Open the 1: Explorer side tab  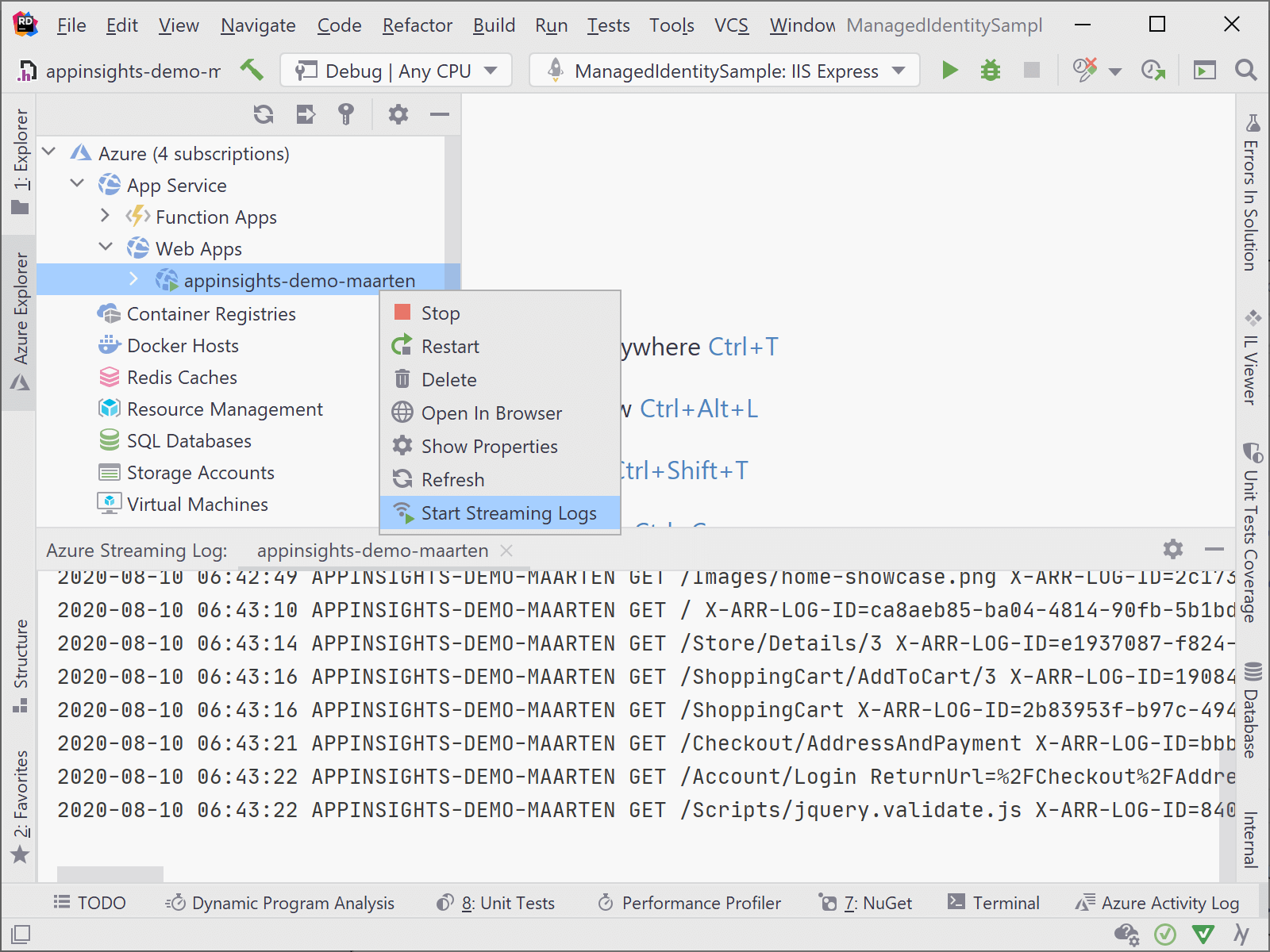pyautogui.click(x=21, y=163)
